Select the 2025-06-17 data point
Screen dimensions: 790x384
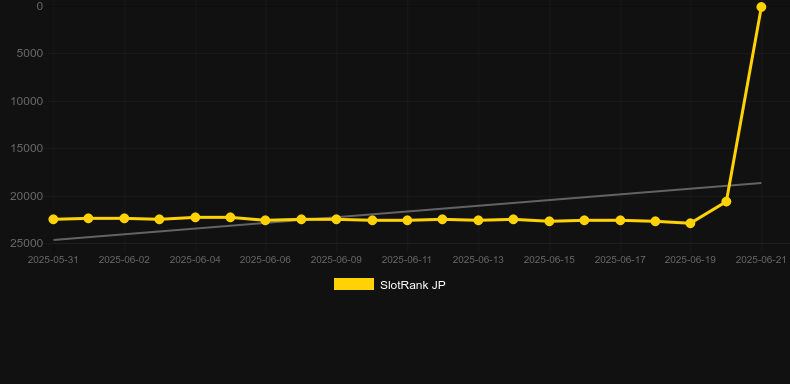click(620, 220)
